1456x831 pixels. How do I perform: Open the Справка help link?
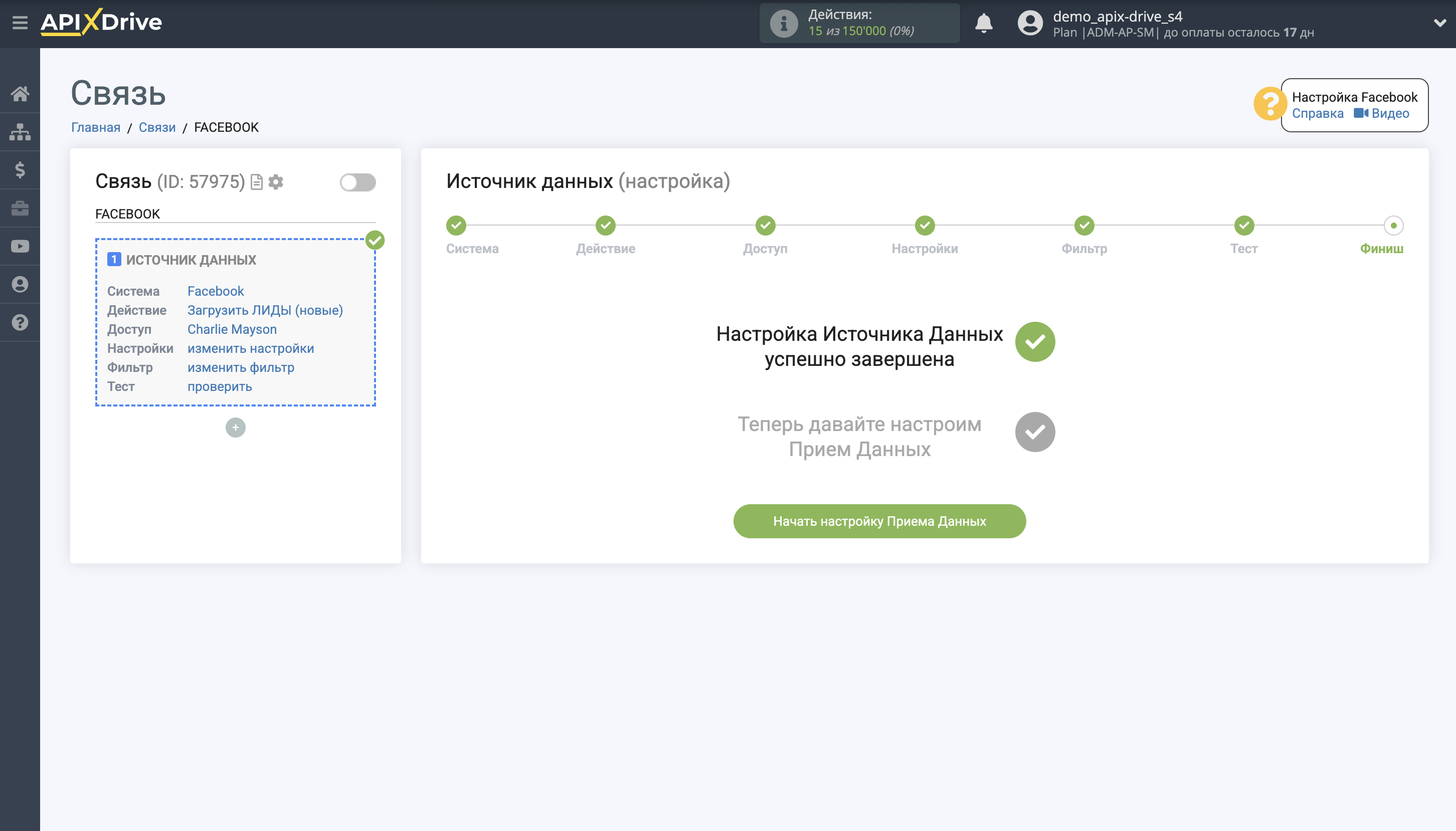point(1319,114)
